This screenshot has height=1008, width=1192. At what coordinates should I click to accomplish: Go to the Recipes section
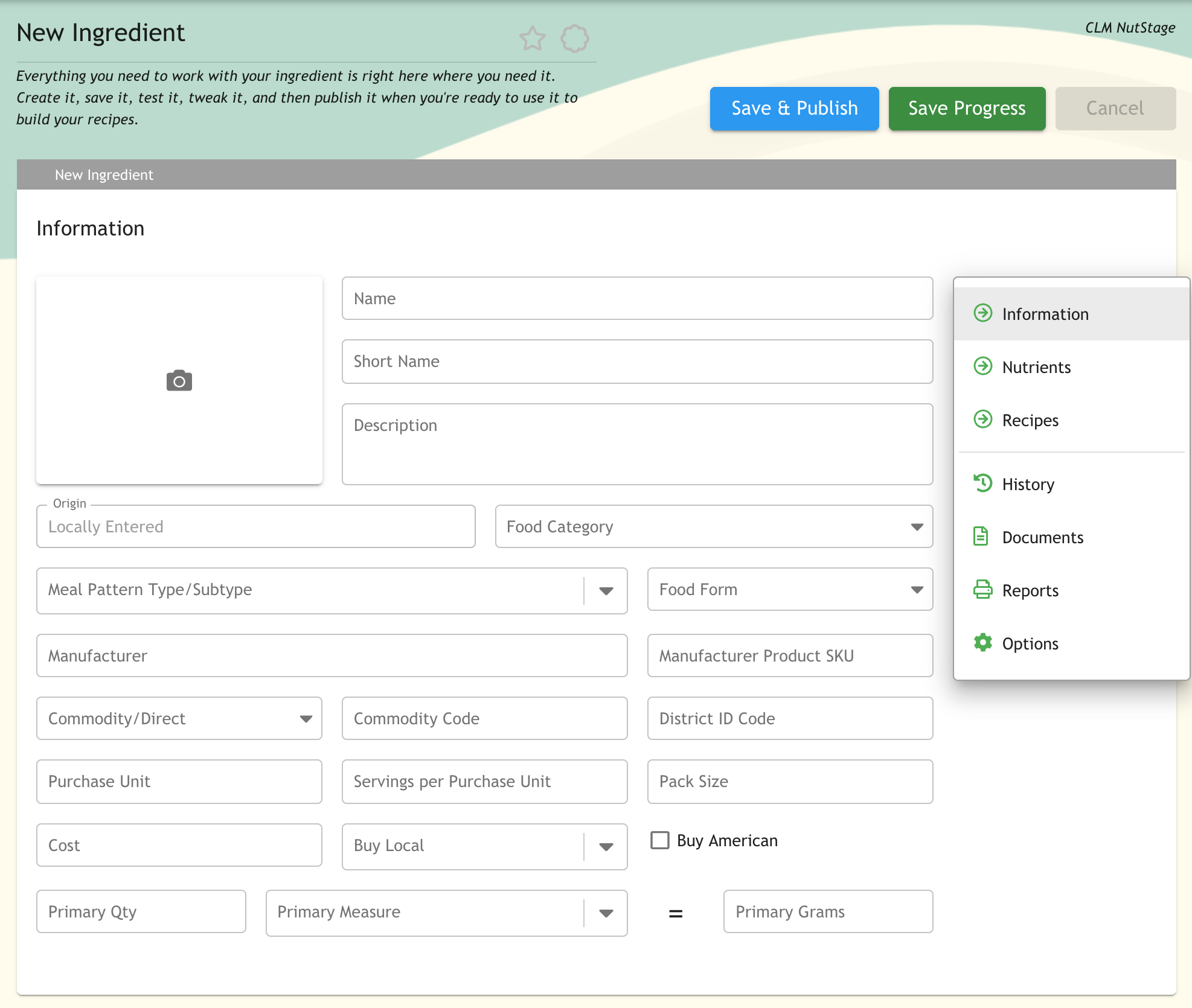(x=1030, y=420)
